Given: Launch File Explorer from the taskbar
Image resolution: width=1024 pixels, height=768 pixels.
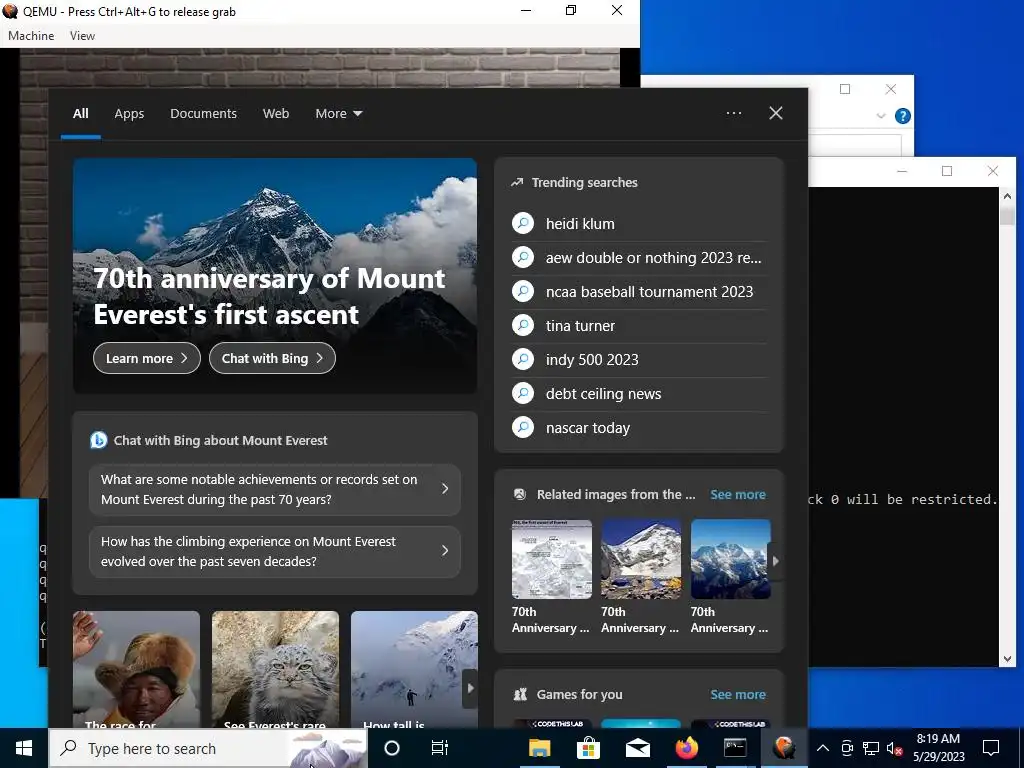Looking at the screenshot, I should pos(539,748).
